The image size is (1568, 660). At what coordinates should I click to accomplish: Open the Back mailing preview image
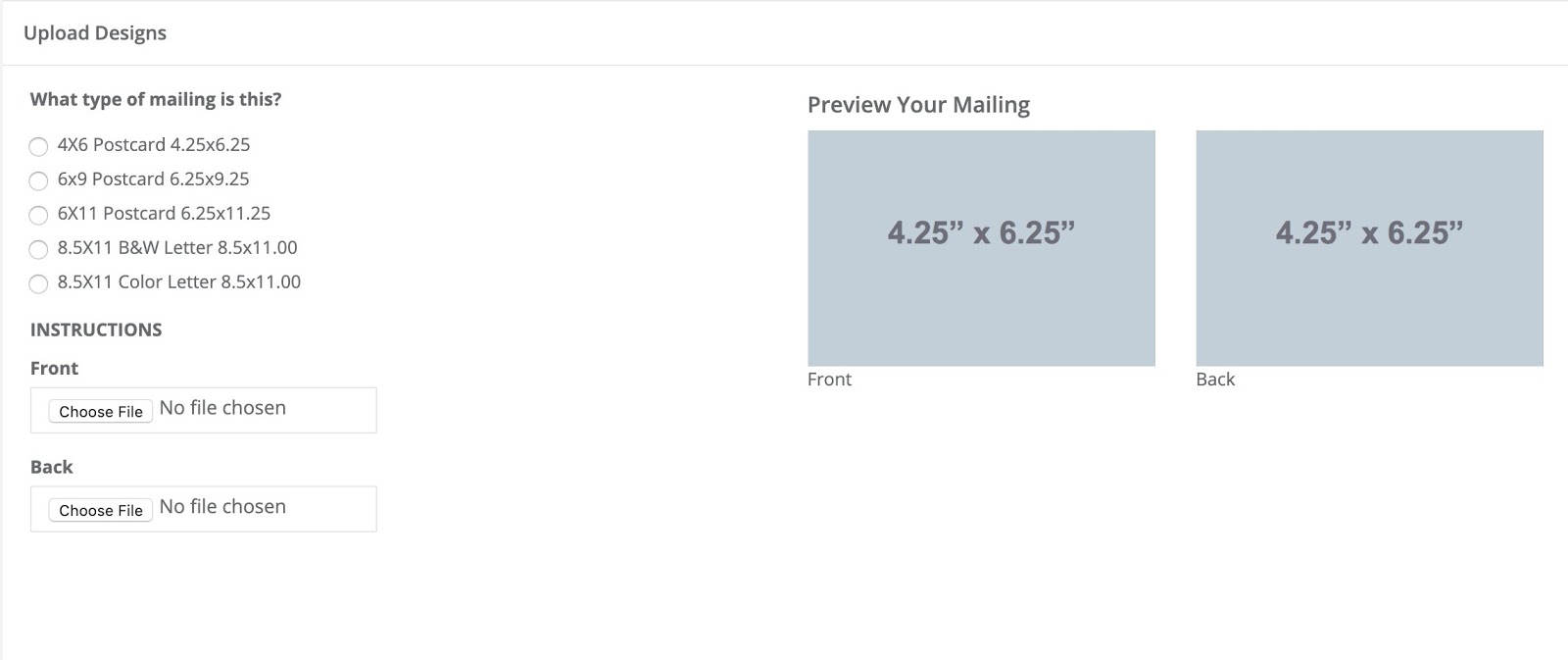pos(1369,248)
